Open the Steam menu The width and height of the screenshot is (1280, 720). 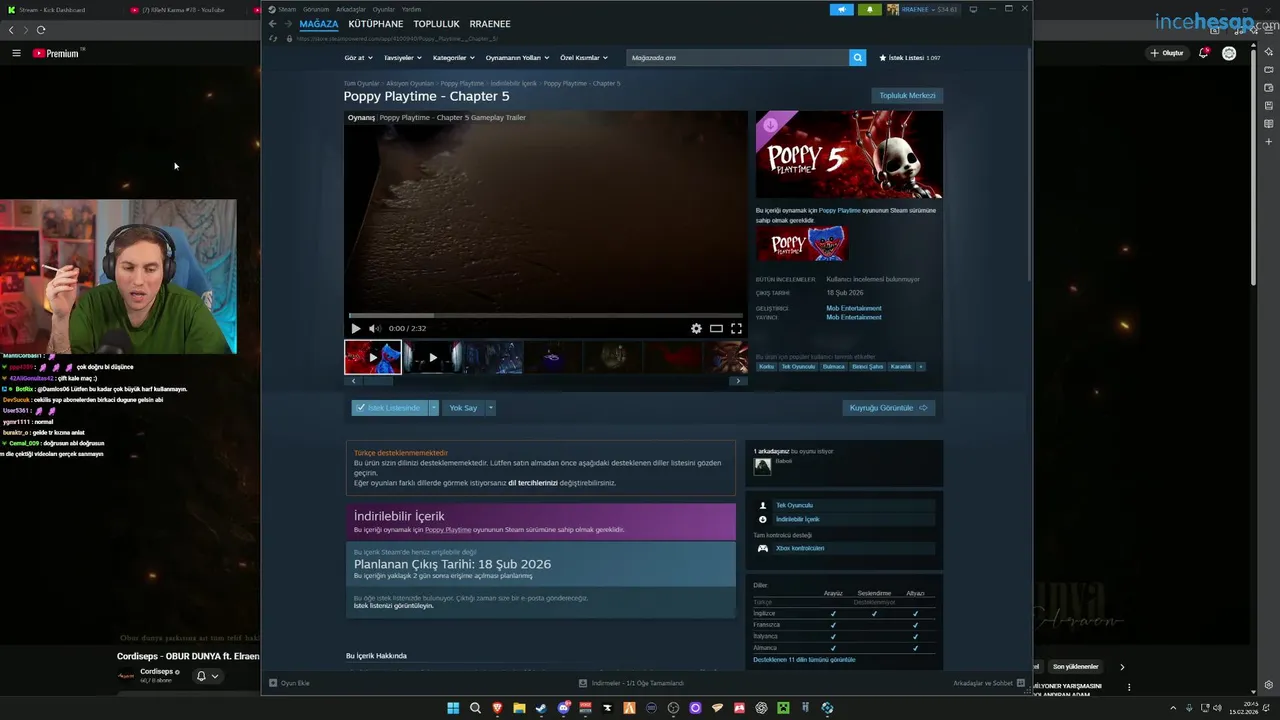(x=287, y=9)
